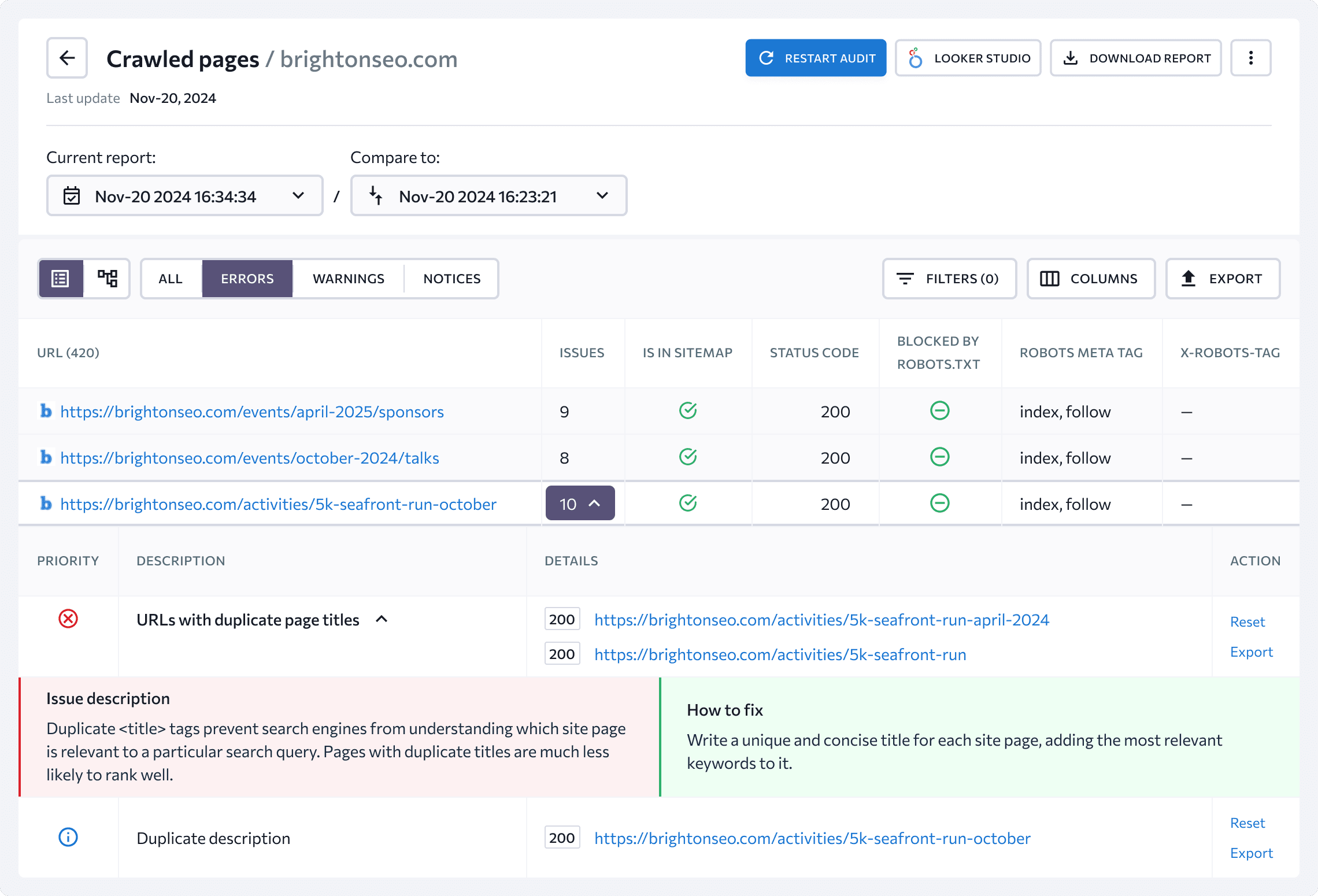1318x896 pixels.
Task: Click the sitemap check icon in sponsors row
Action: [x=688, y=411]
